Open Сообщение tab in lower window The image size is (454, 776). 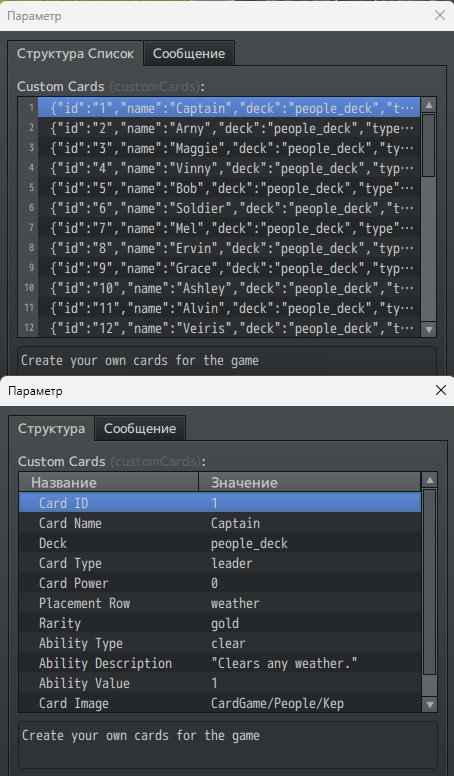[x=140, y=429]
